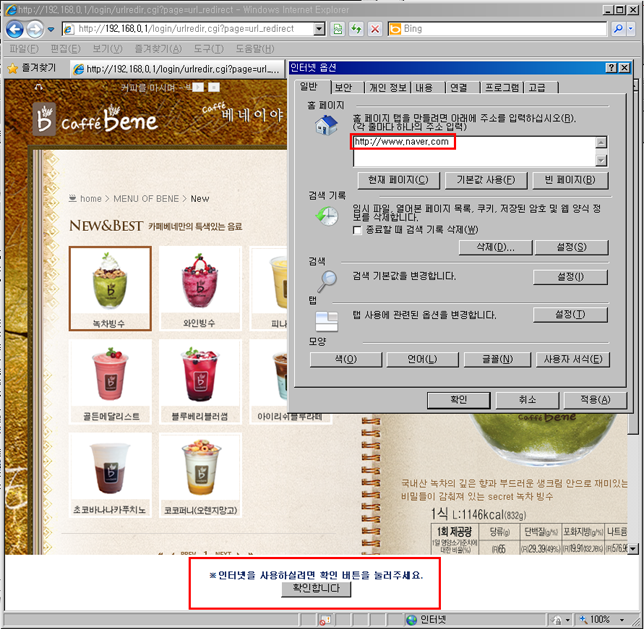The height and width of the screenshot is (629, 644).
Task: Click the dialog 적용(A) button
Action: tap(595, 400)
